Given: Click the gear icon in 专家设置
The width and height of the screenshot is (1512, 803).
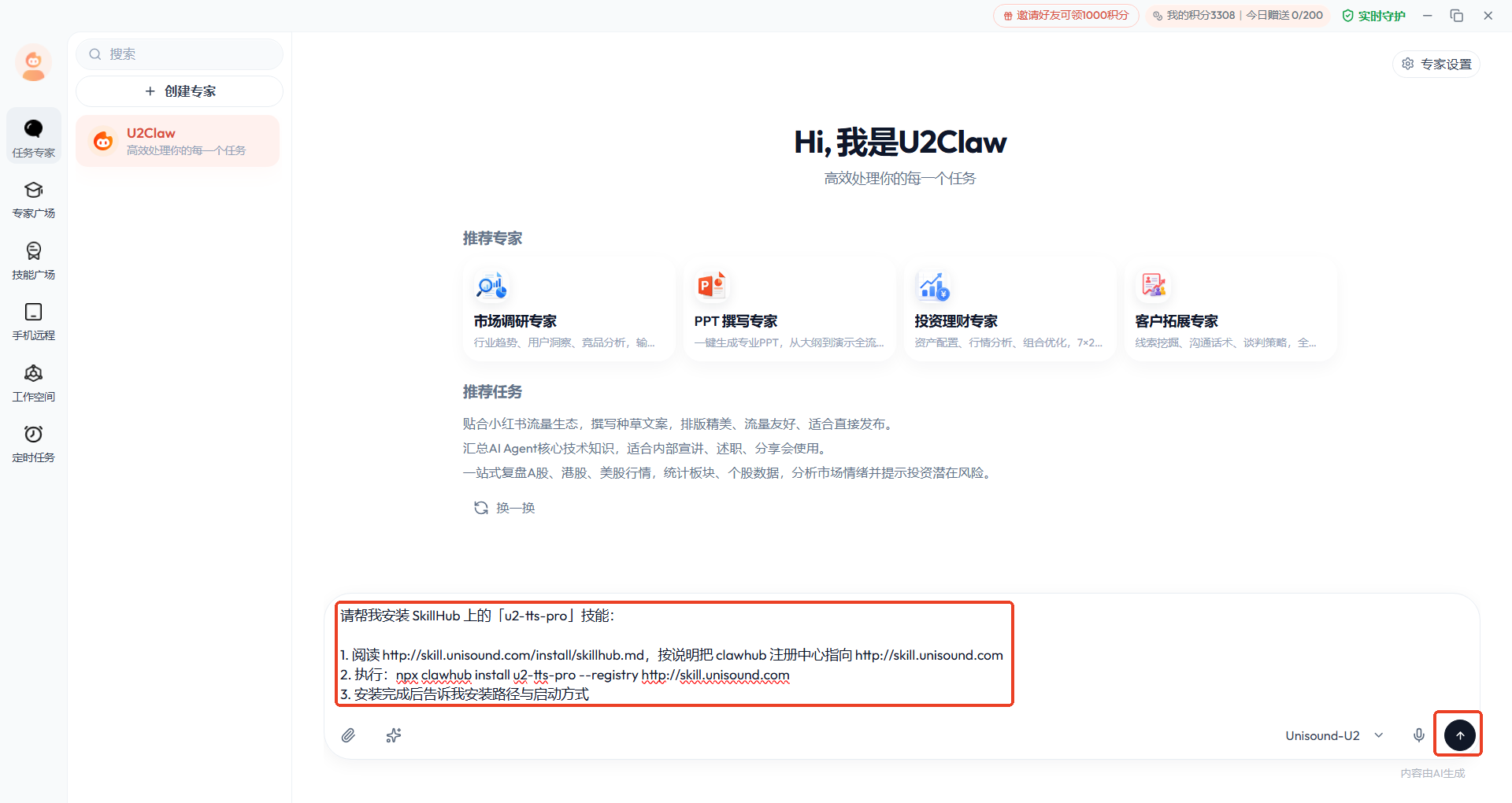Looking at the screenshot, I should point(1408,64).
